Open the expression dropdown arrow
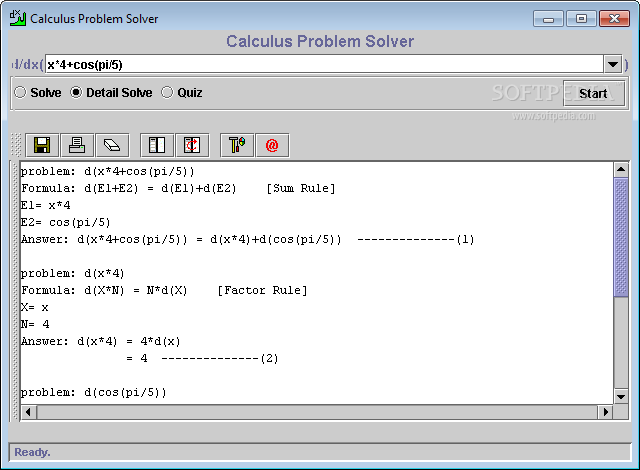Image resolution: width=640 pixels, height=470 pixels. 613,64
